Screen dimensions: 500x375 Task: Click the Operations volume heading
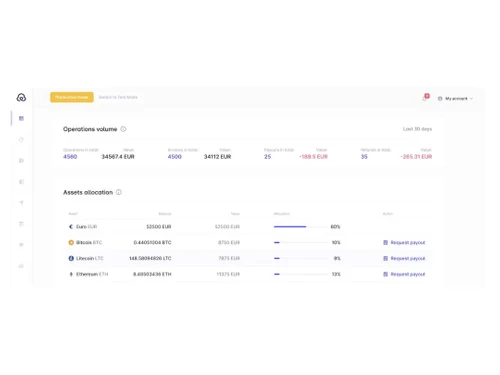coord(90,129)
